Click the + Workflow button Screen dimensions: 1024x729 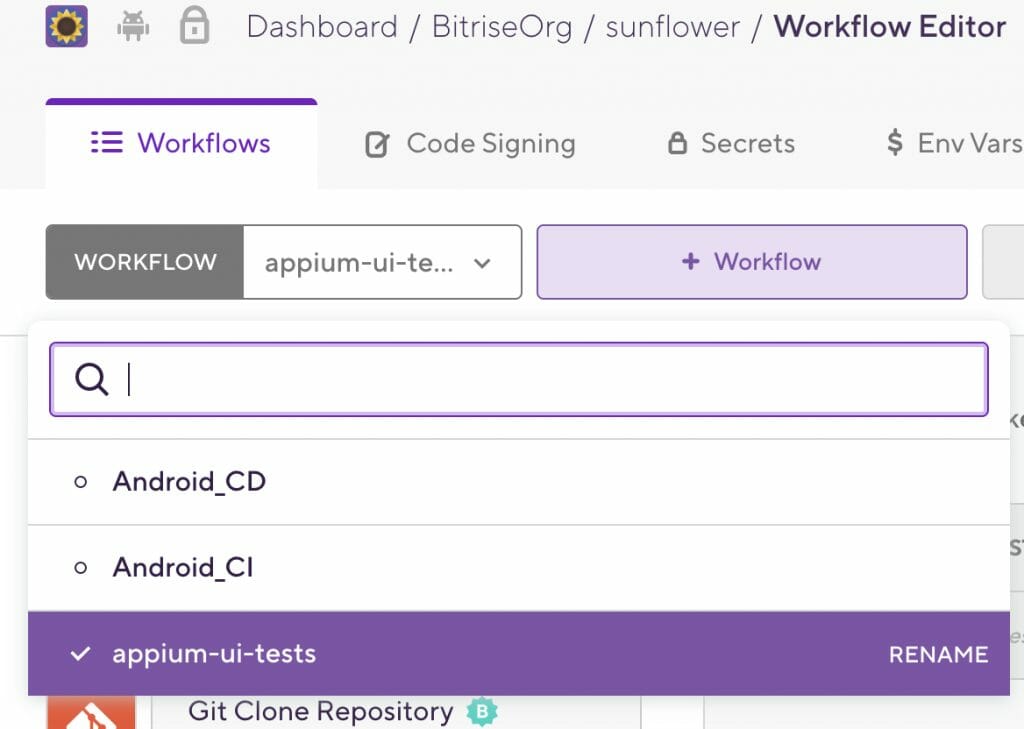(751, 262)
